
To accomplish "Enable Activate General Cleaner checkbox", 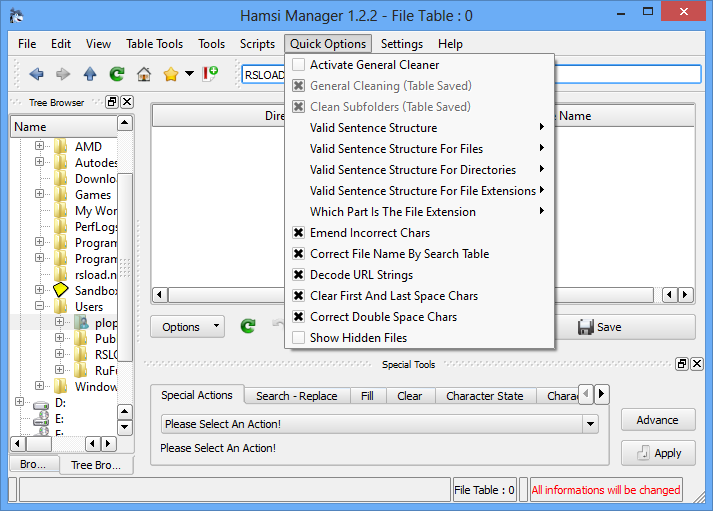I will [298, 65].
